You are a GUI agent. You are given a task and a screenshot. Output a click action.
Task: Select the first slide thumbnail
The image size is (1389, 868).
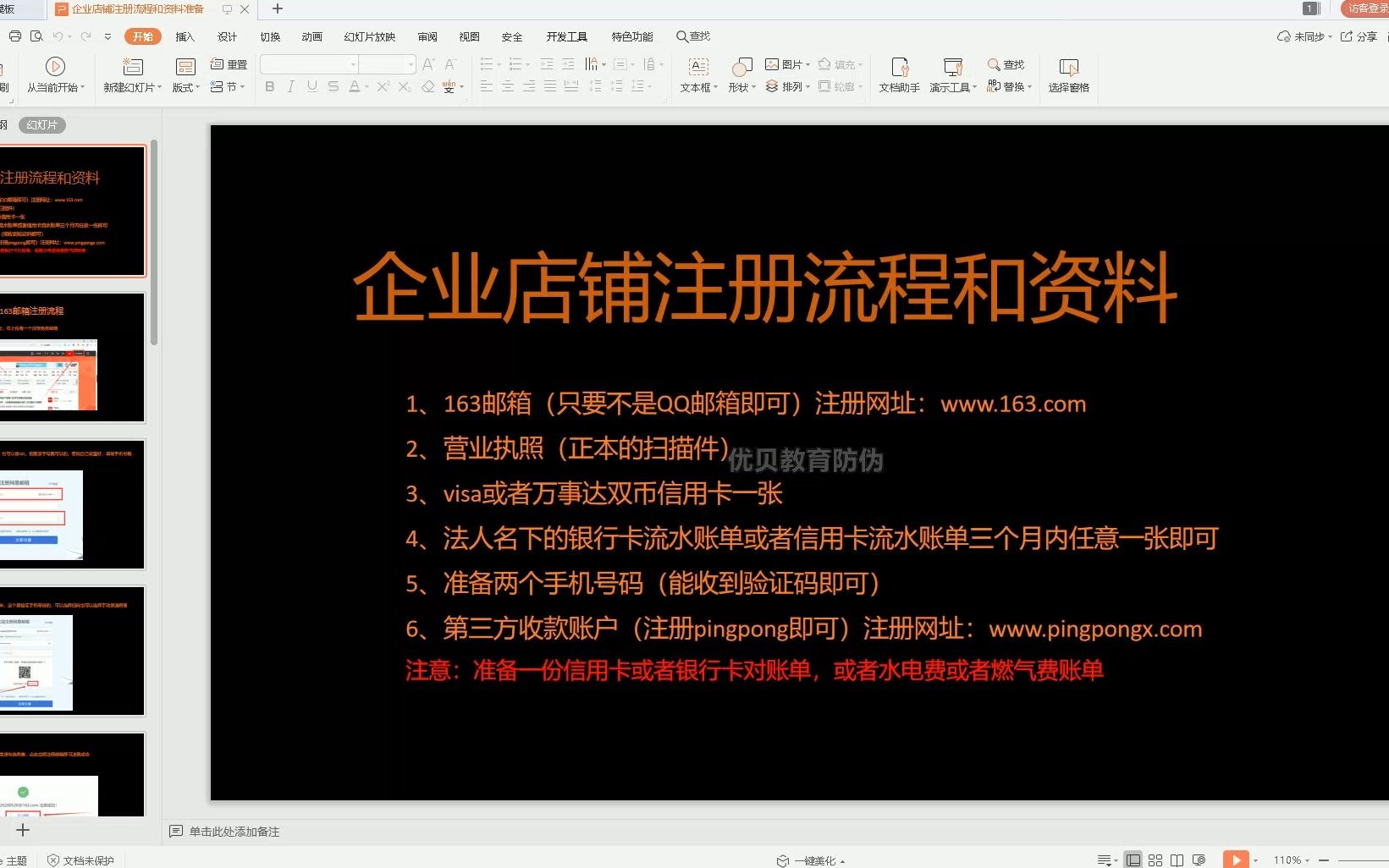point(72,211)
